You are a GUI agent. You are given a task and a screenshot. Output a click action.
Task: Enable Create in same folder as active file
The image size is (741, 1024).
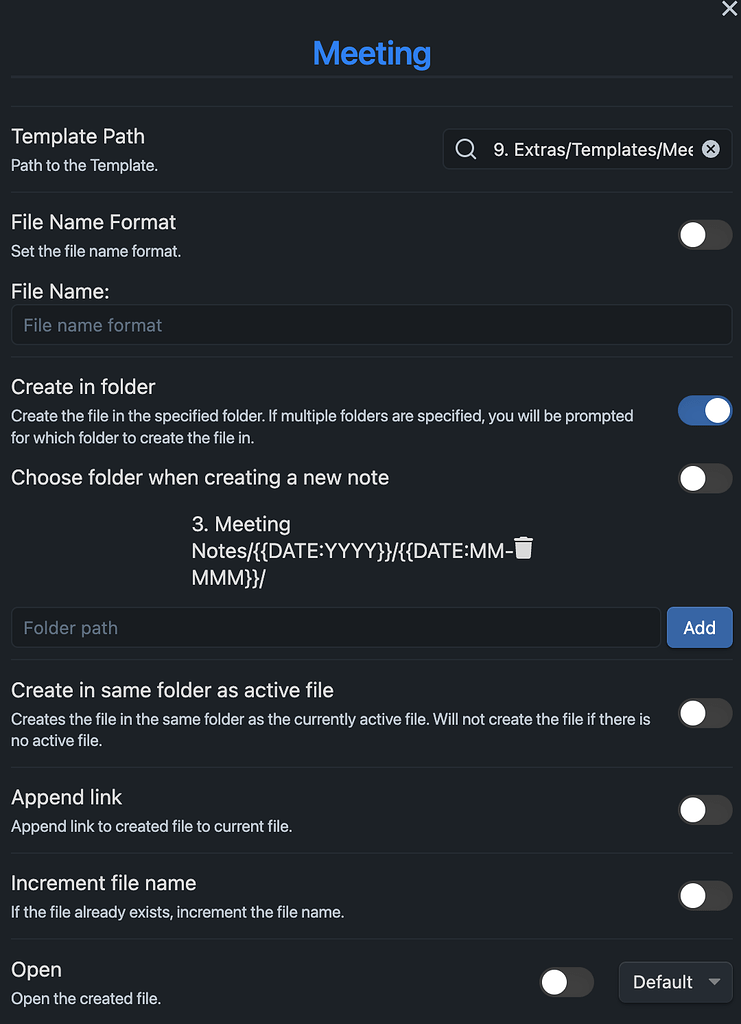pyautogui.click(x=705, y=713)
